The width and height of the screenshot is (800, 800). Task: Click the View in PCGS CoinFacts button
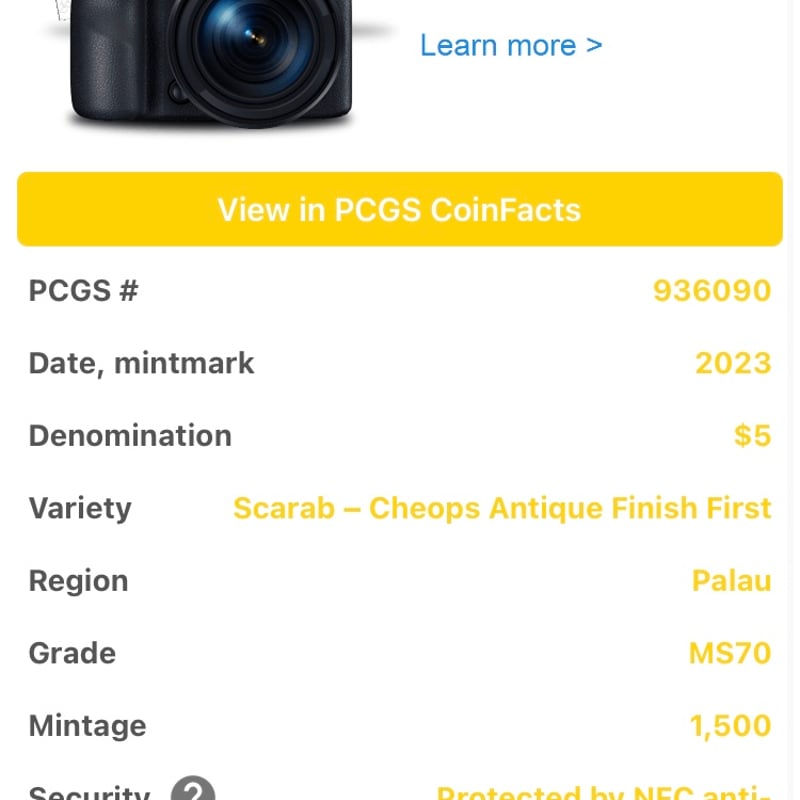point(397,209)
